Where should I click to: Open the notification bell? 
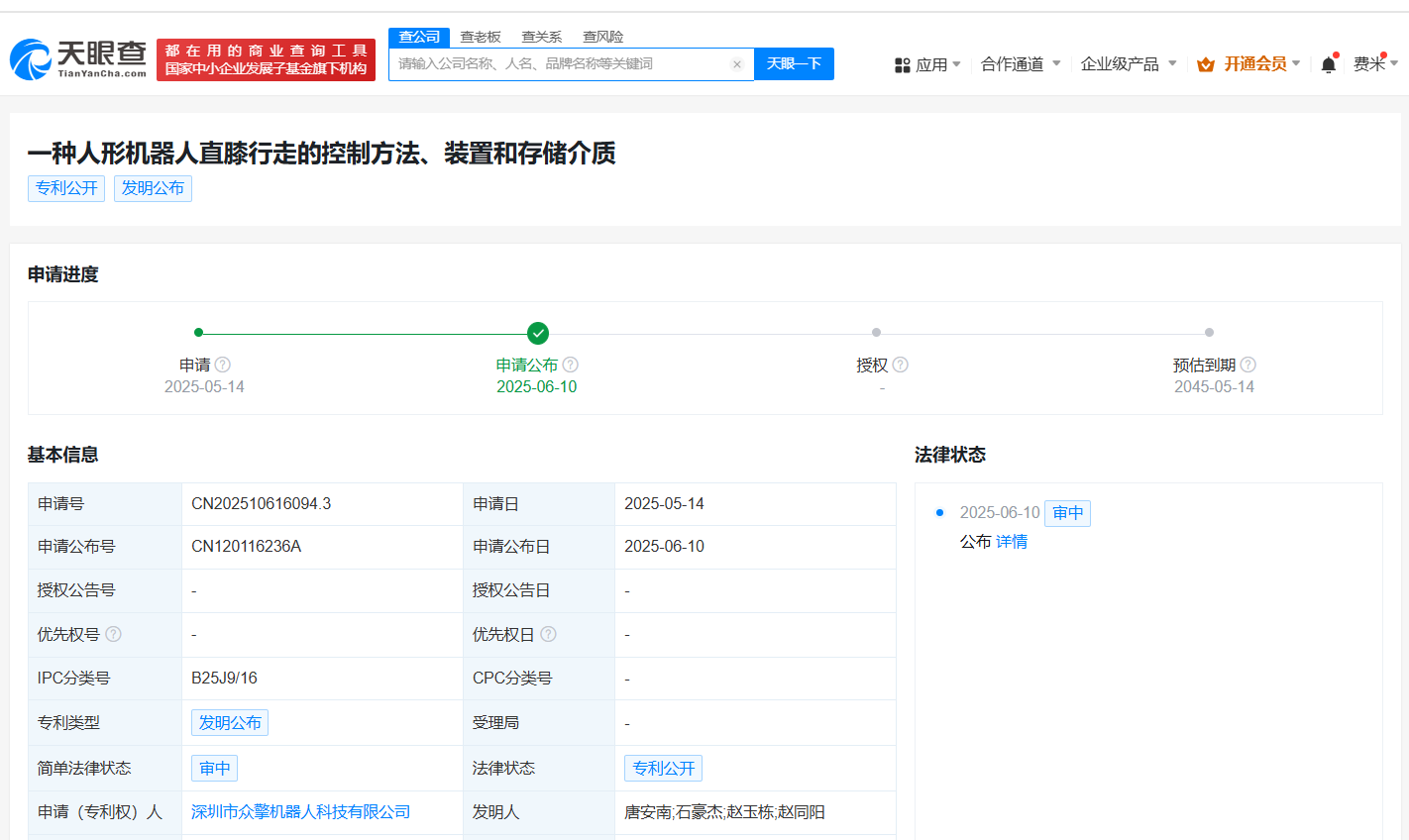(1328, 64)
